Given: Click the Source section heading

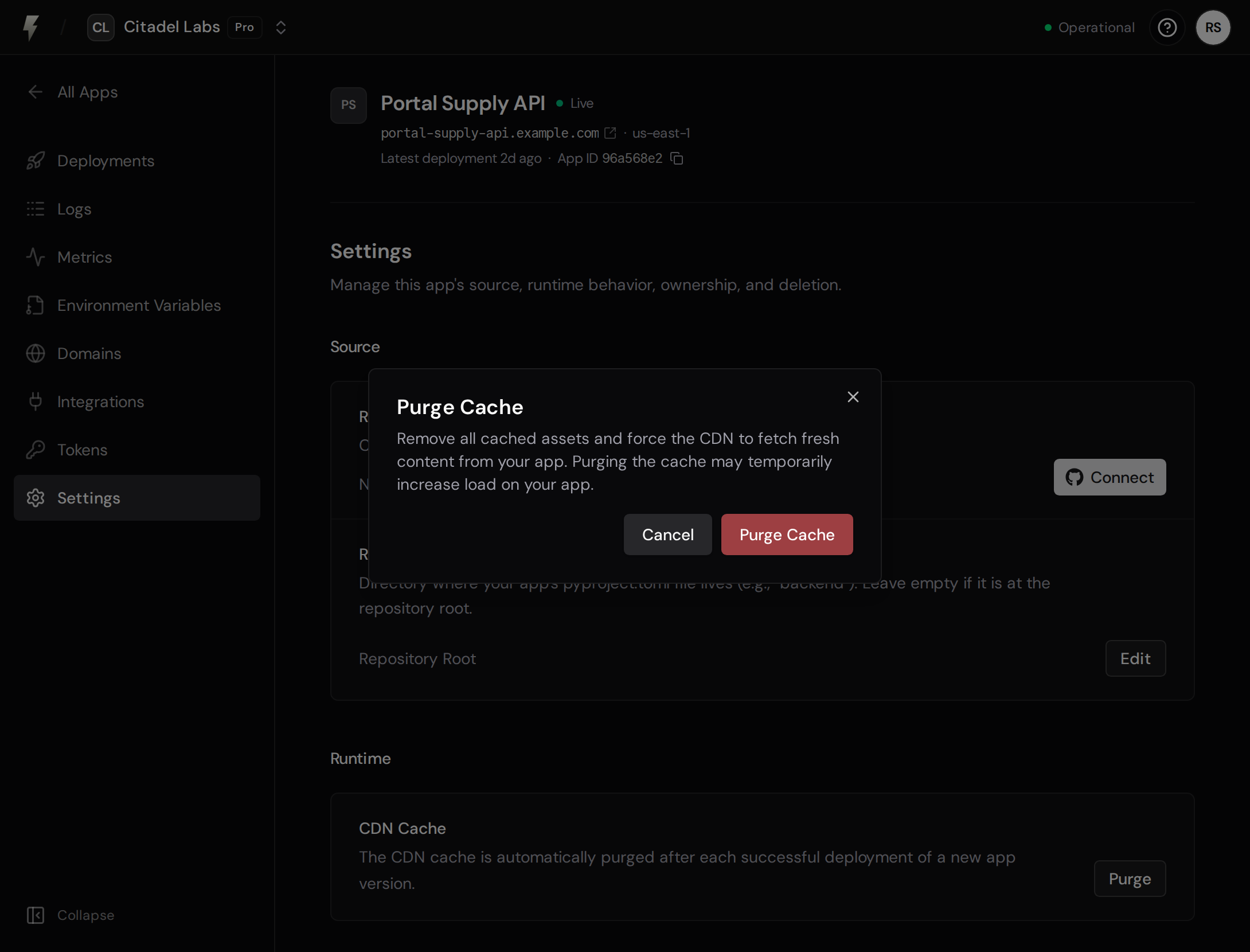Looking at the screenshot, I should tap(355, 346).
